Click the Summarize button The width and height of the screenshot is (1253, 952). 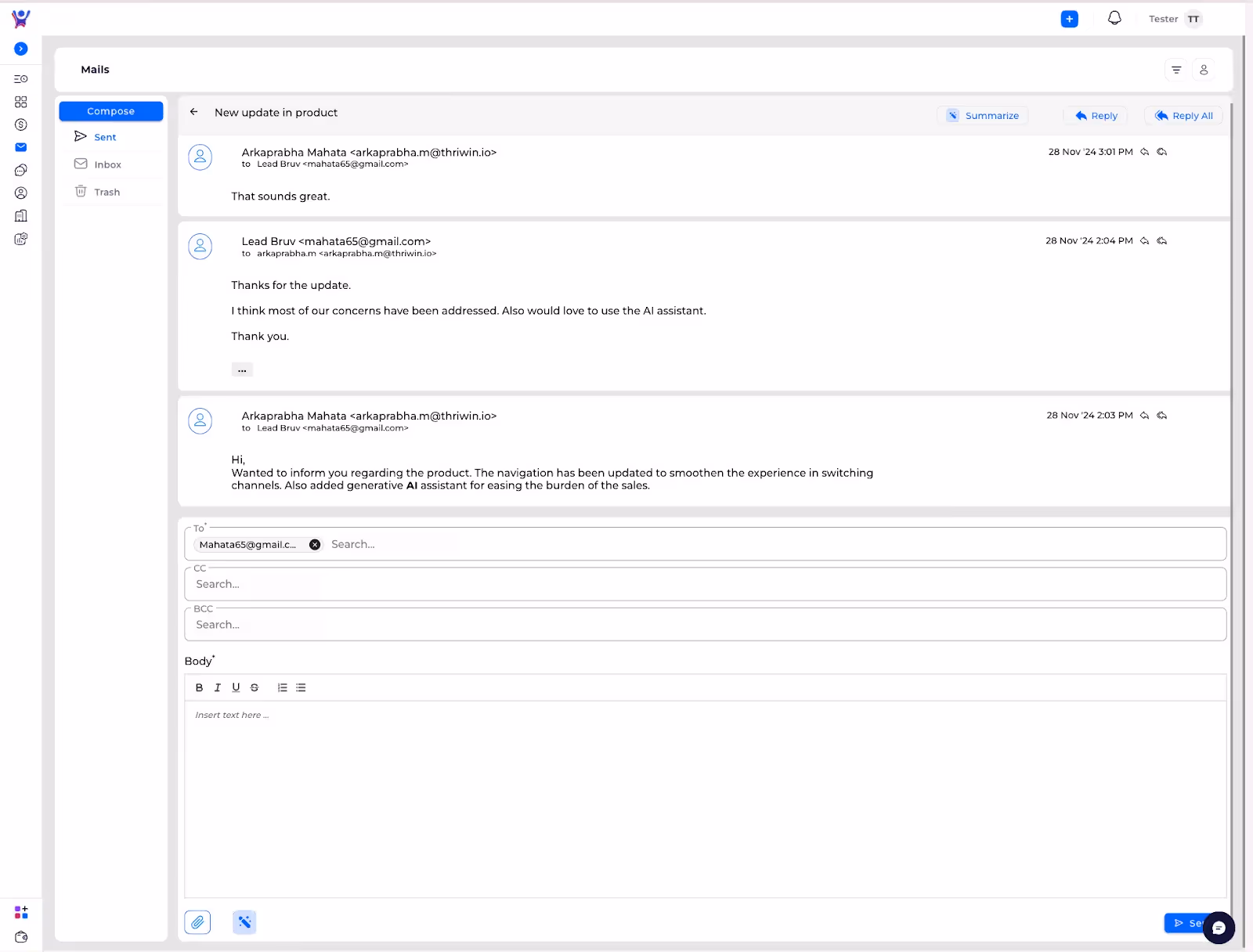[983, 115]
